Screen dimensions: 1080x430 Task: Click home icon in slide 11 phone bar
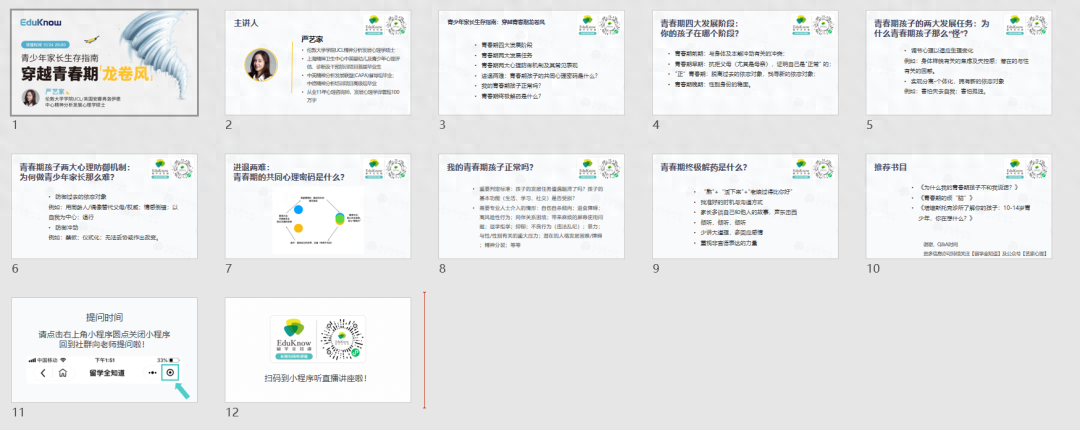(63, 373)
